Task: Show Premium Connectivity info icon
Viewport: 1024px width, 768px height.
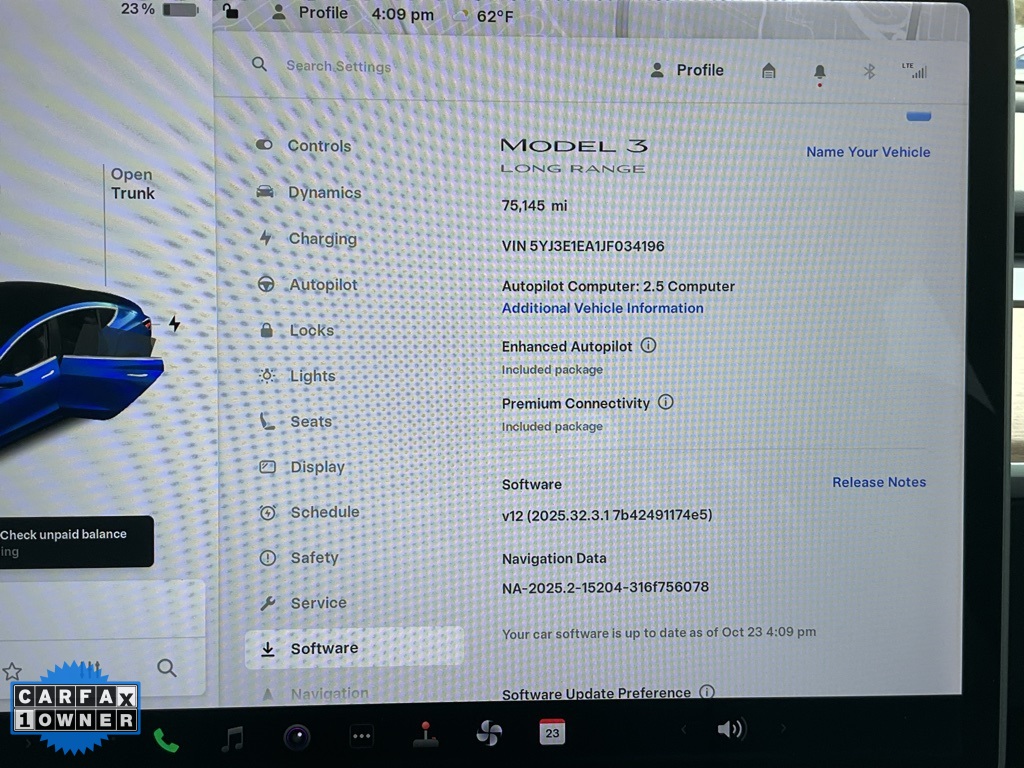Action: [x=666, y=402]
